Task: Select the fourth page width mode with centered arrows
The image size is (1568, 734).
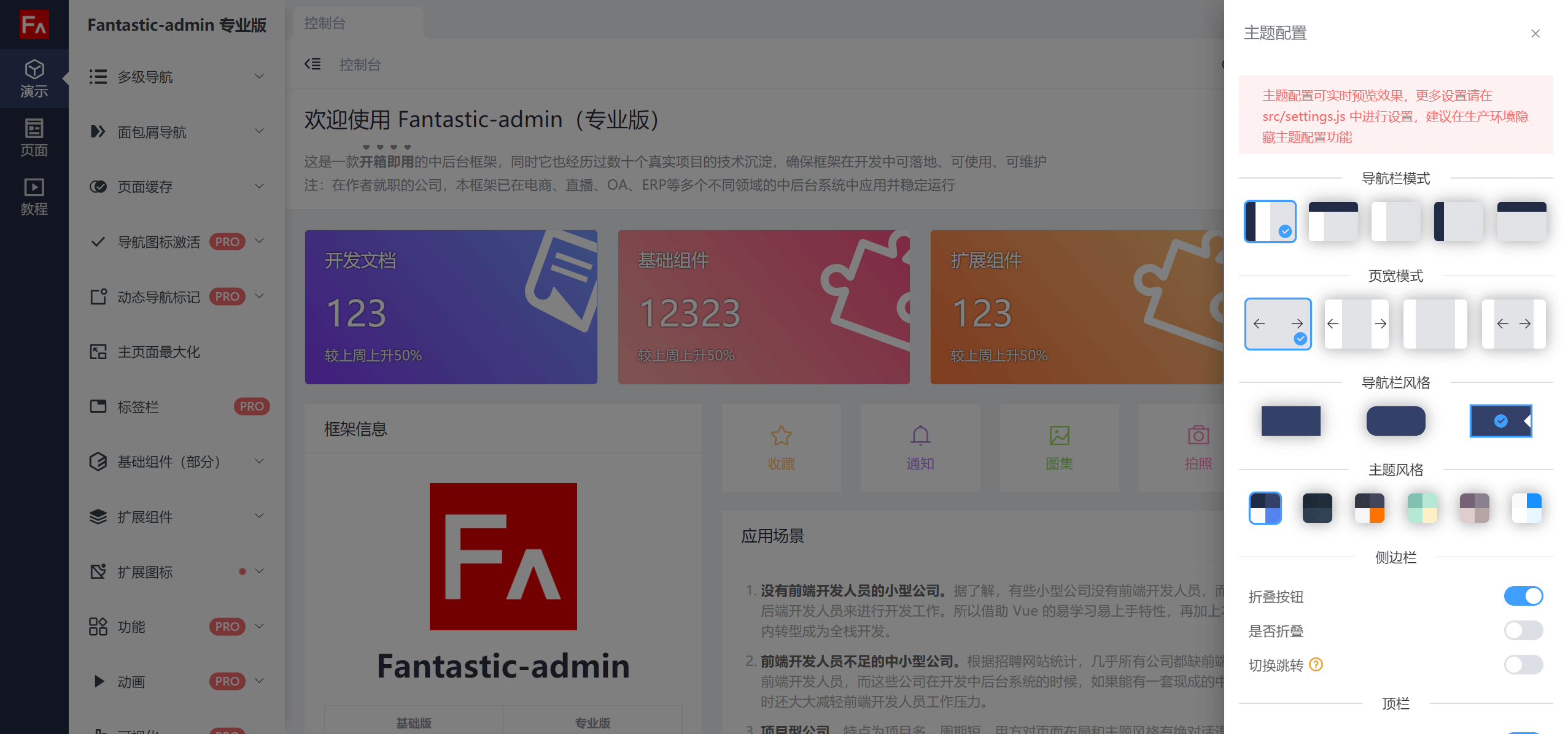Action: [1513, 324]
